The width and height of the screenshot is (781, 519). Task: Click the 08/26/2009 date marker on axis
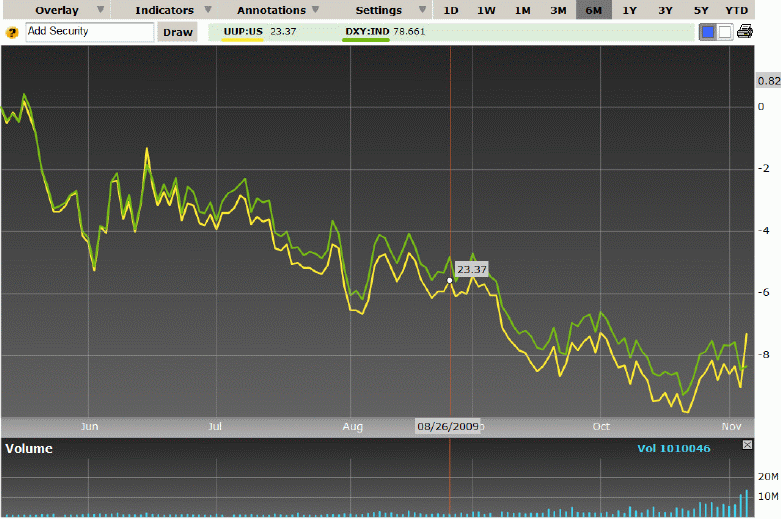click(447, 425)
